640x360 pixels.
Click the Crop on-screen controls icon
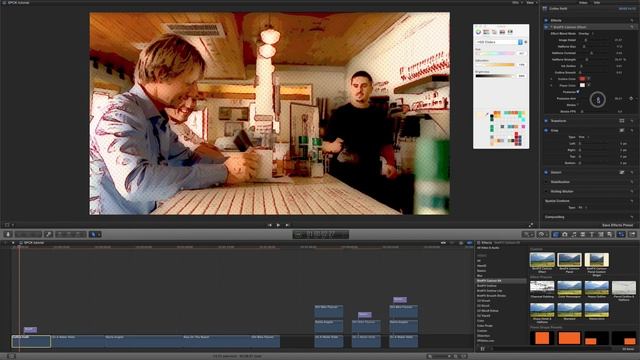(x=622, y=130)
